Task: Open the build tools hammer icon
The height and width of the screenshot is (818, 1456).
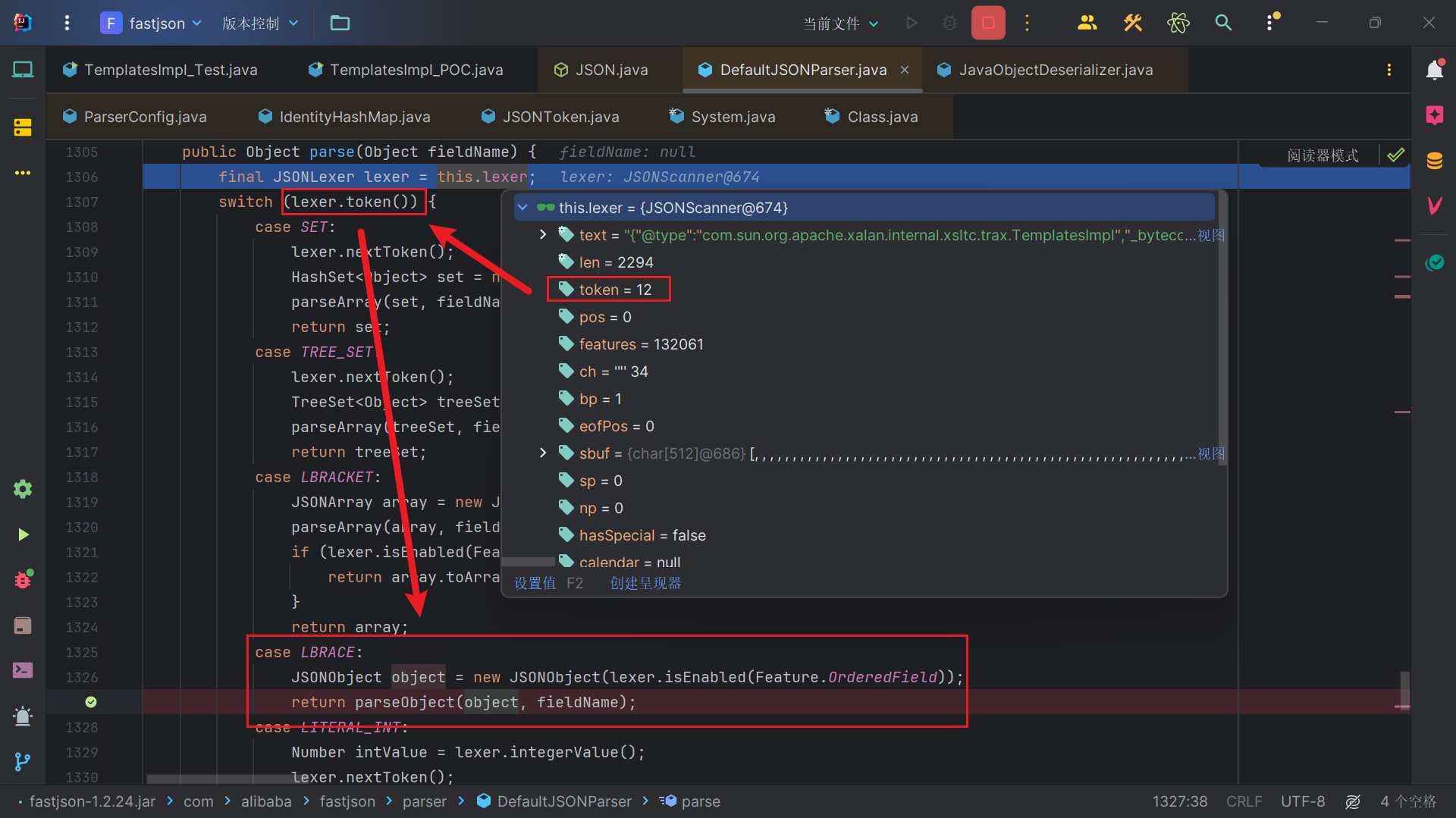Action: click(x=1133, y=23)
